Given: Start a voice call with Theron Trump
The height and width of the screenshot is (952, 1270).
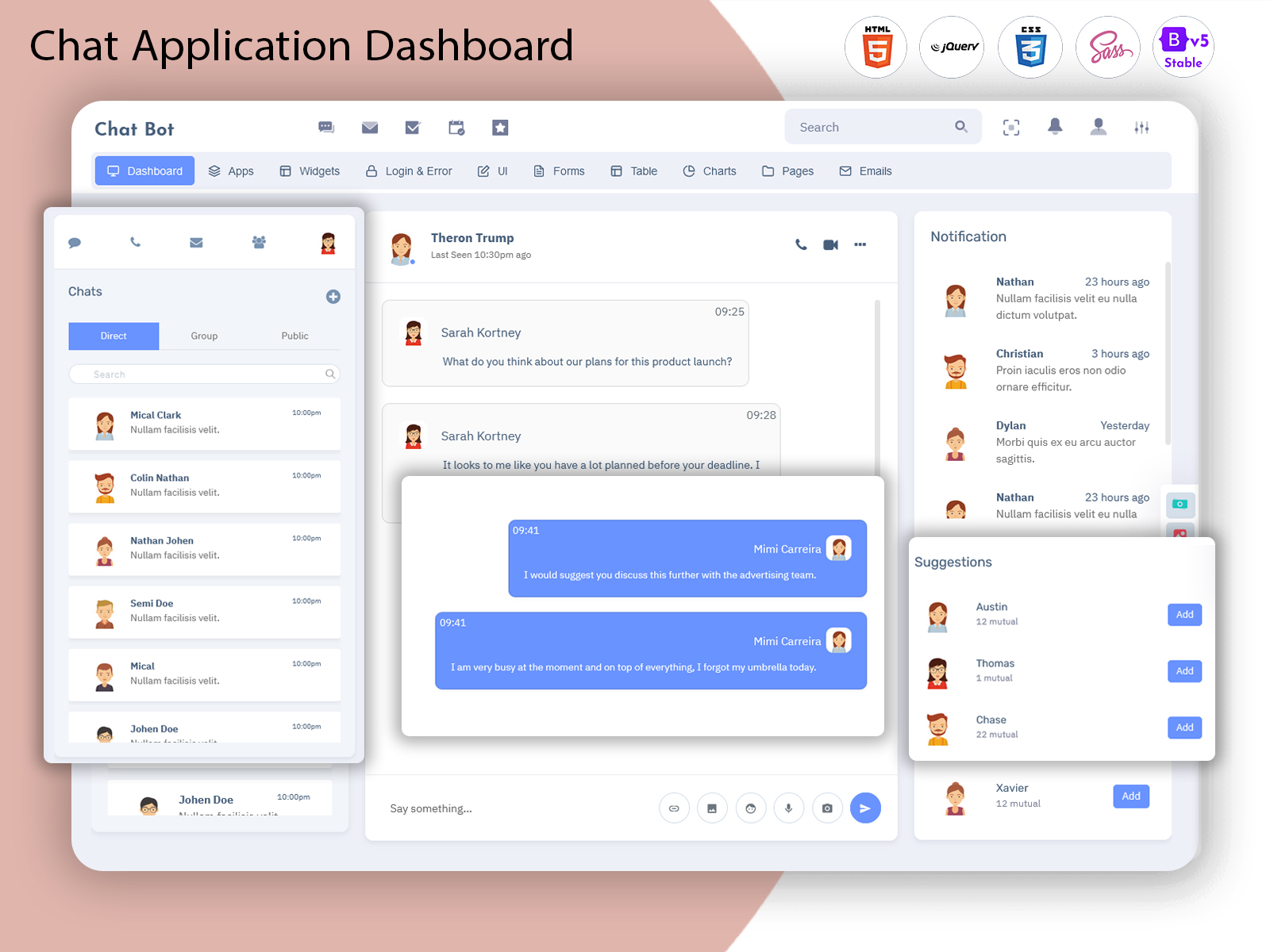Looking at the screenshot, I should [801, 245].
